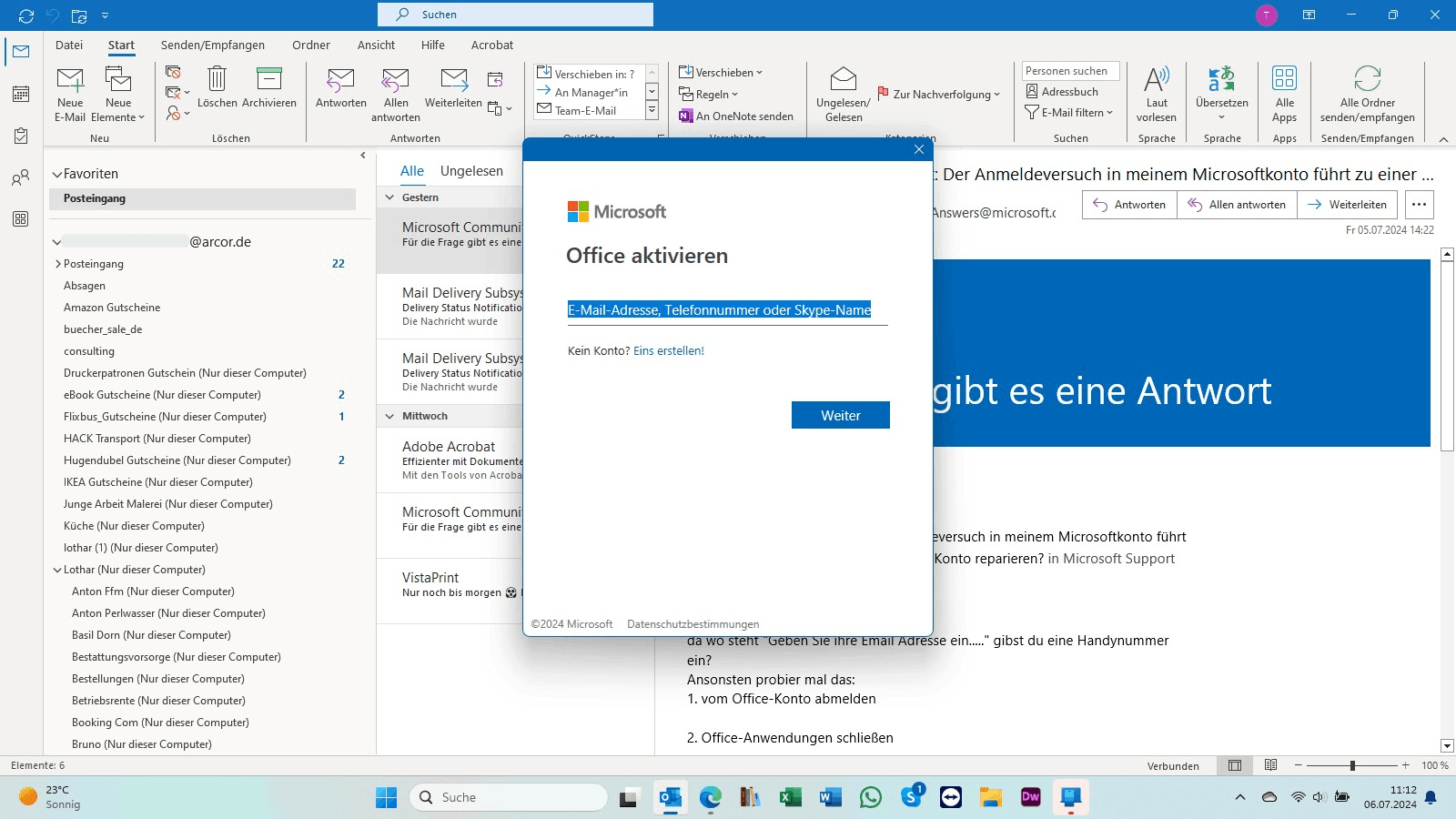This screenshot has width=1456, height=819.
Task: Forward via the ribbon Weiterleiten icon
Action: coord(453,88)
